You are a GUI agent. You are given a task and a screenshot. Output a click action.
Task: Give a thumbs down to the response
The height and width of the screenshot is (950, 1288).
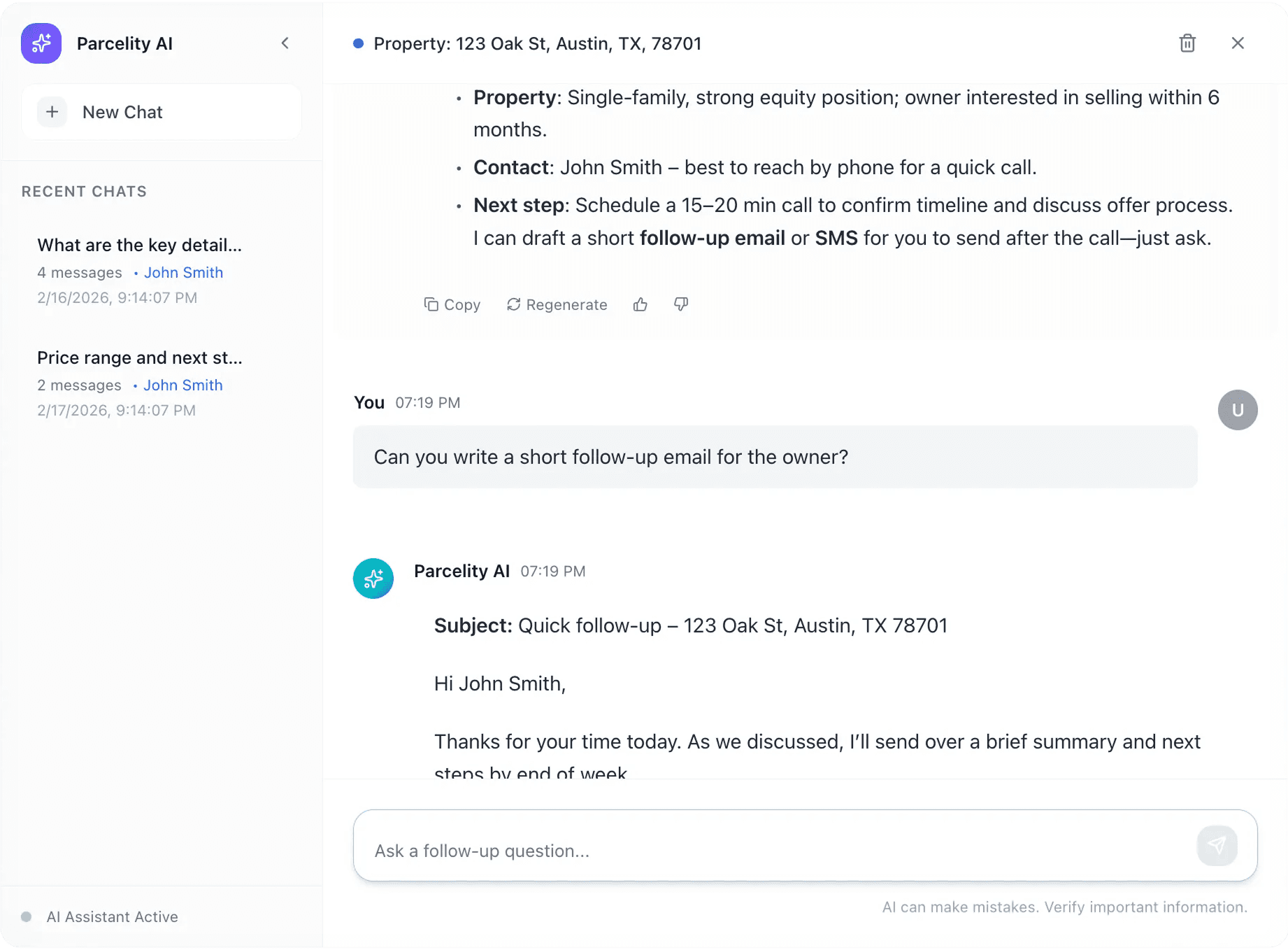680,304
